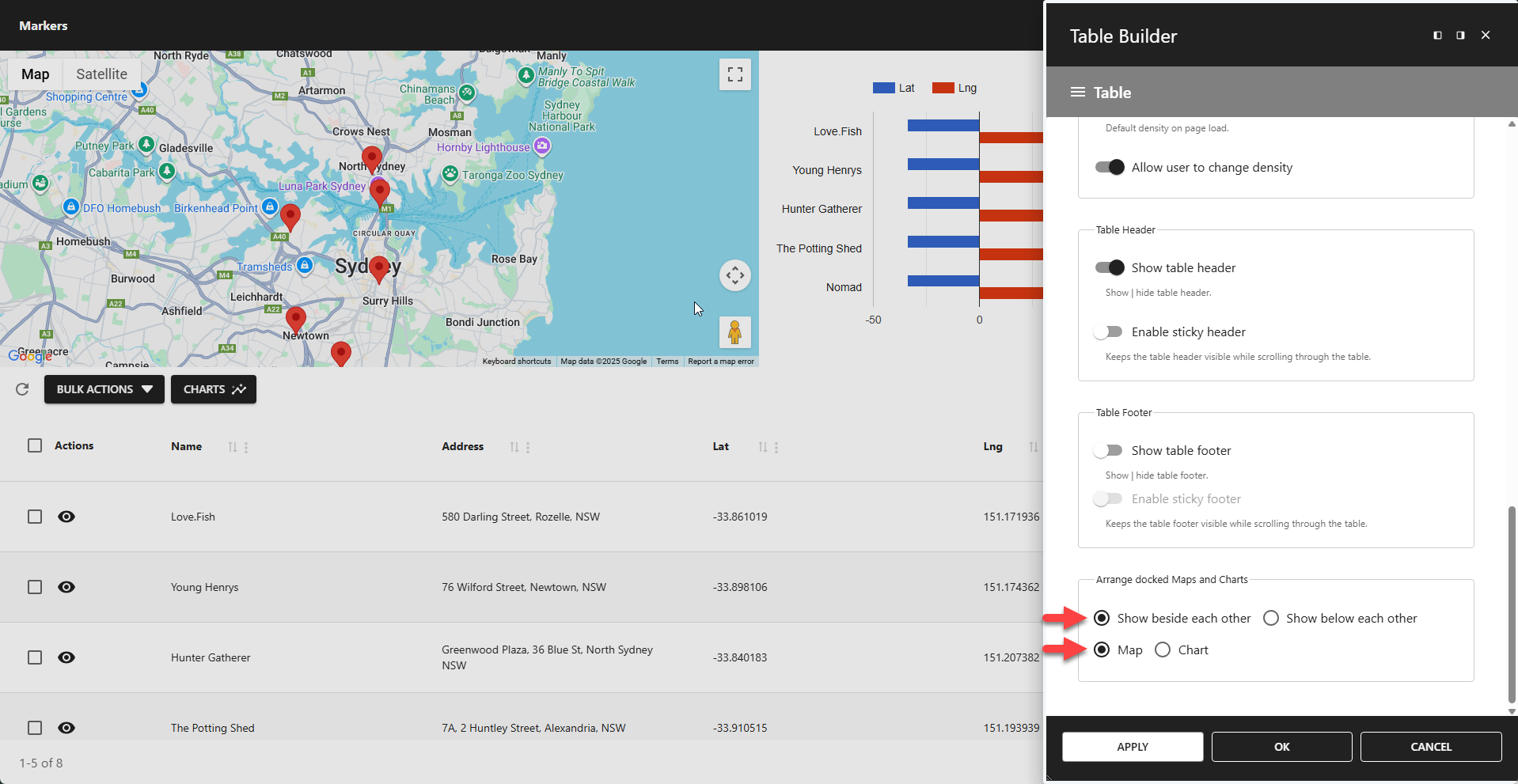Dock Table Builder right using dock icon
The image size is (1518, 784).
pos(1460,35)
